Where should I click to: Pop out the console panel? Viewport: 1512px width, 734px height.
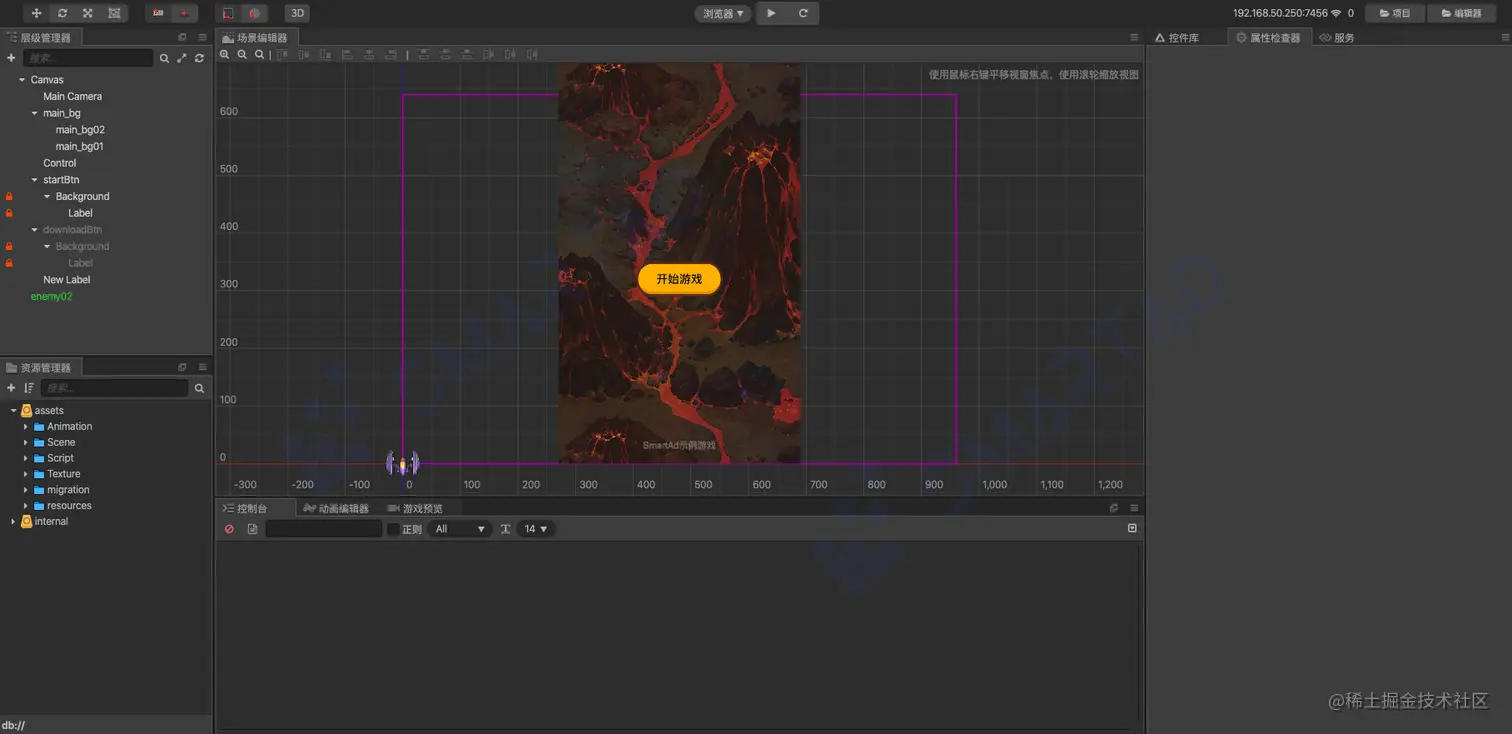[x=1114, y=508]
